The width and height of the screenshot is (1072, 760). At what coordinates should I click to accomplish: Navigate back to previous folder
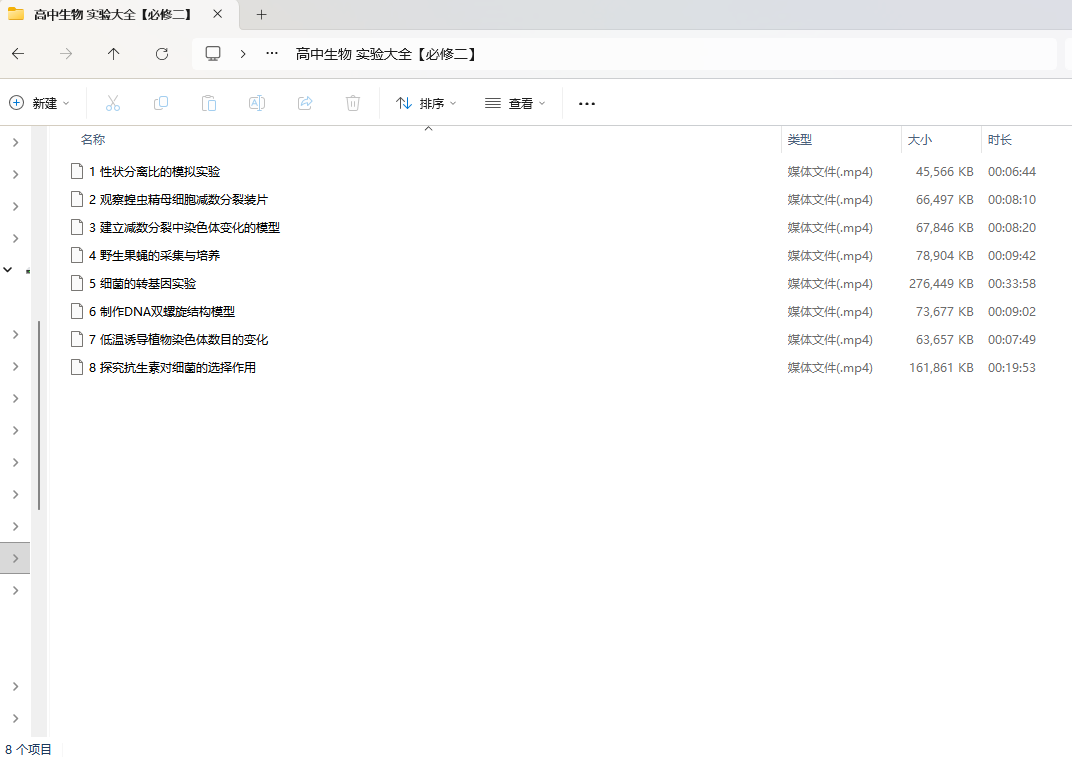pos(18,54)
